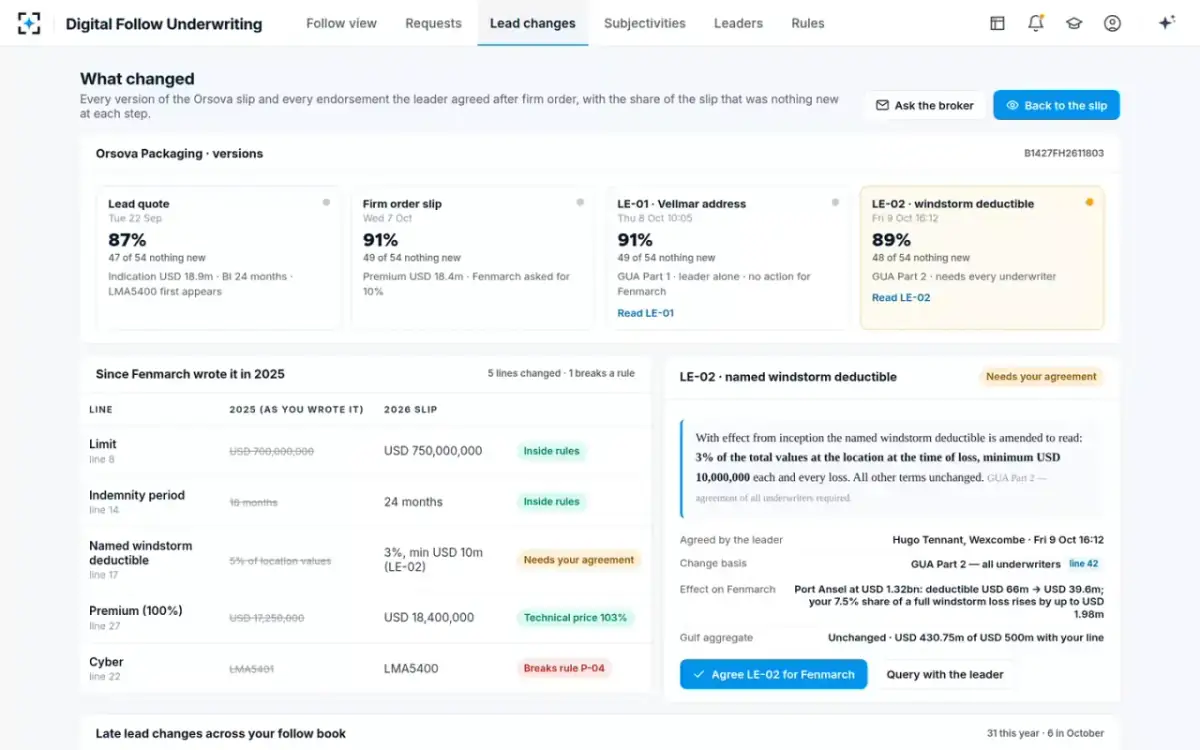Screen dimensions: 1200x750
Task: Switch to the Requests tab
Action: [x=433, y=23]
